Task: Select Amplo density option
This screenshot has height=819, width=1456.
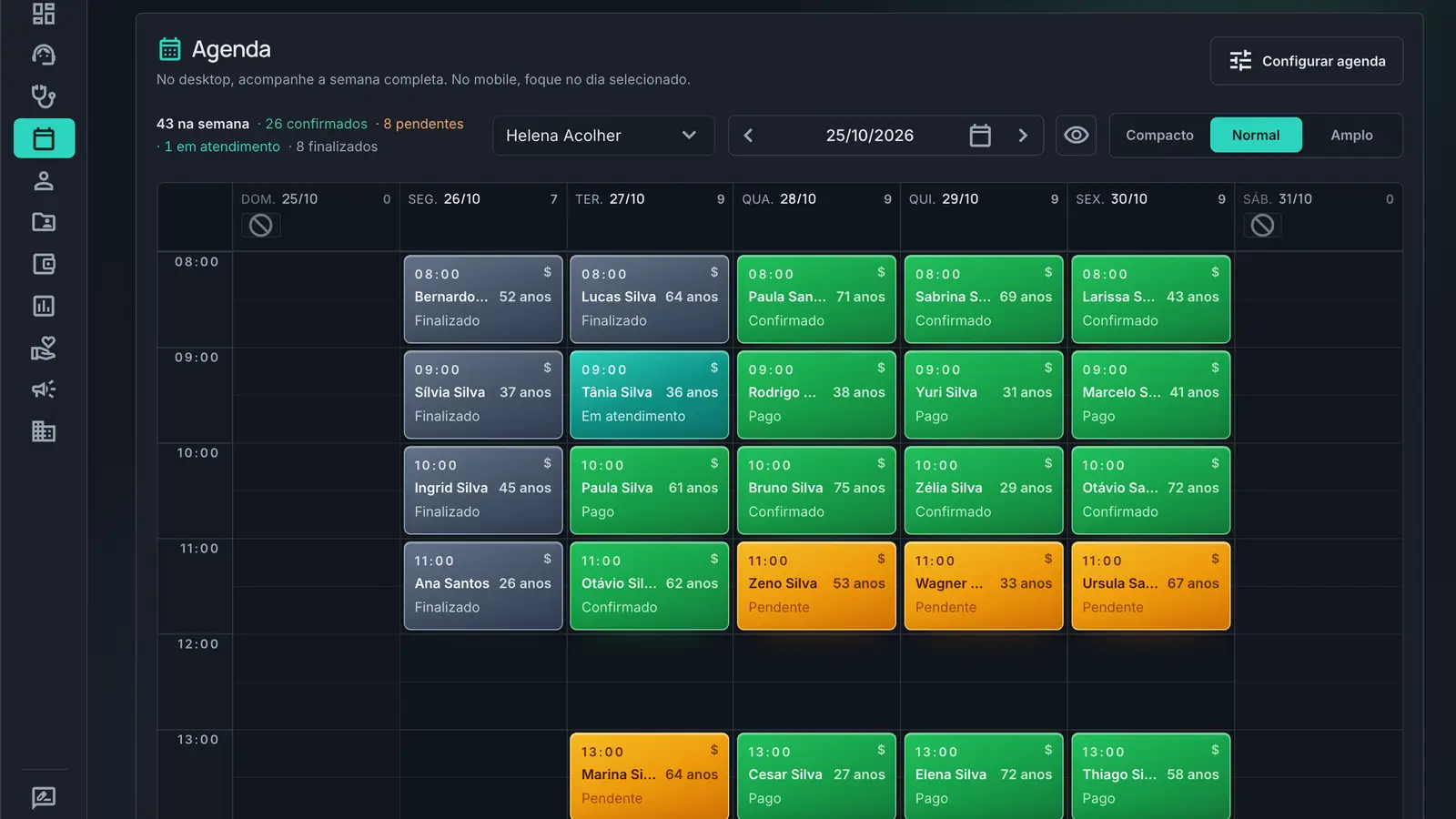Action: 1351,136
